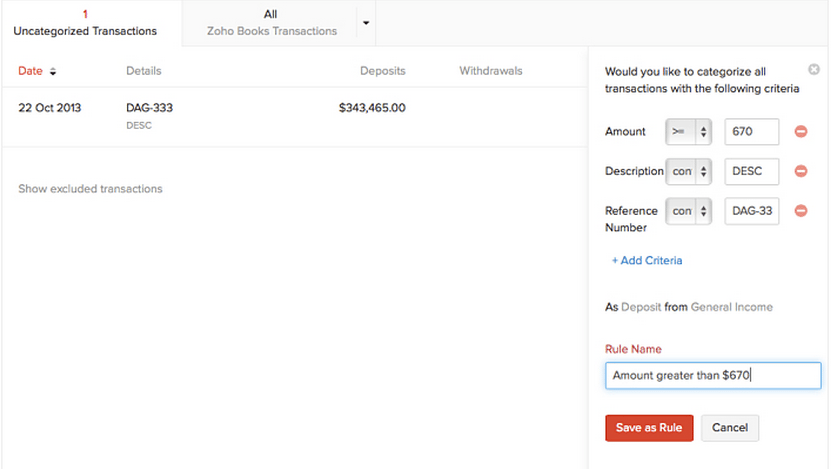The width and height of the screenshot is (831, 469).
Task: Remove the Reference Number criteria row
Action: tap(801, 211)
